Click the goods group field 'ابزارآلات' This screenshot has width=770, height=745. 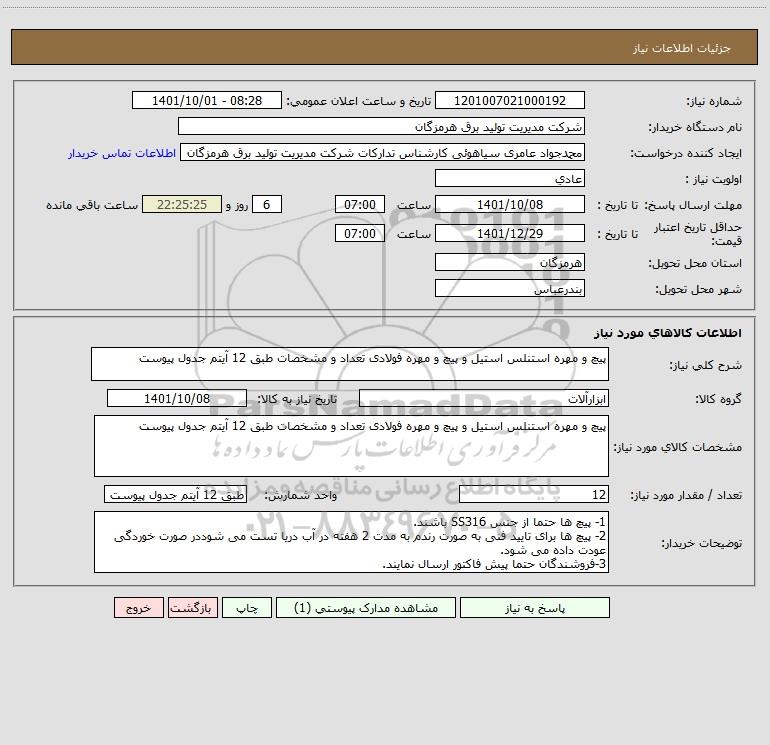(x=484, y=398)
